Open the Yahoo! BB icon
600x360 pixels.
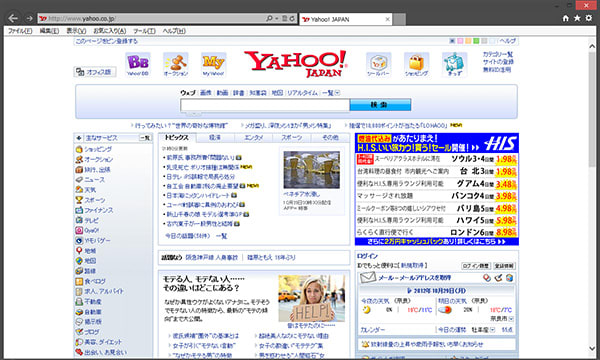tap(138, 64)
